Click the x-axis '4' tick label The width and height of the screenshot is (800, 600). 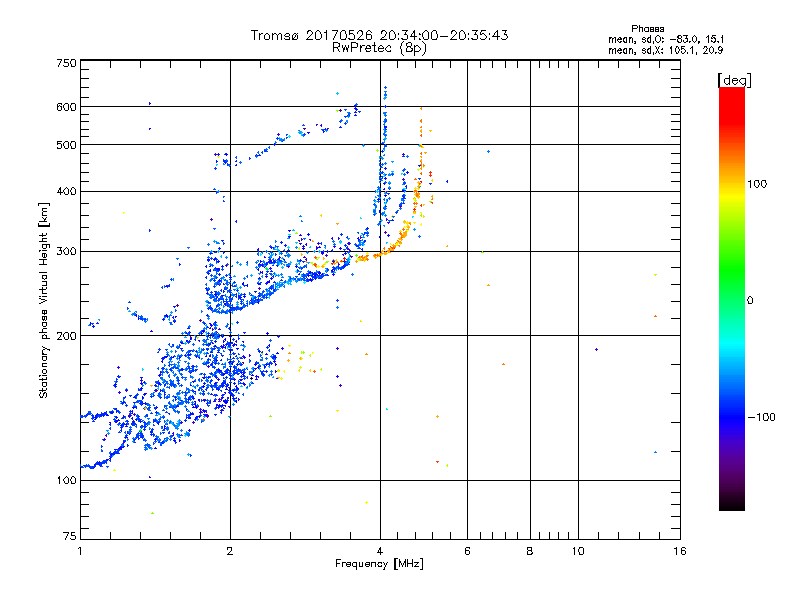pyautogui.click(x=380, y=551)
